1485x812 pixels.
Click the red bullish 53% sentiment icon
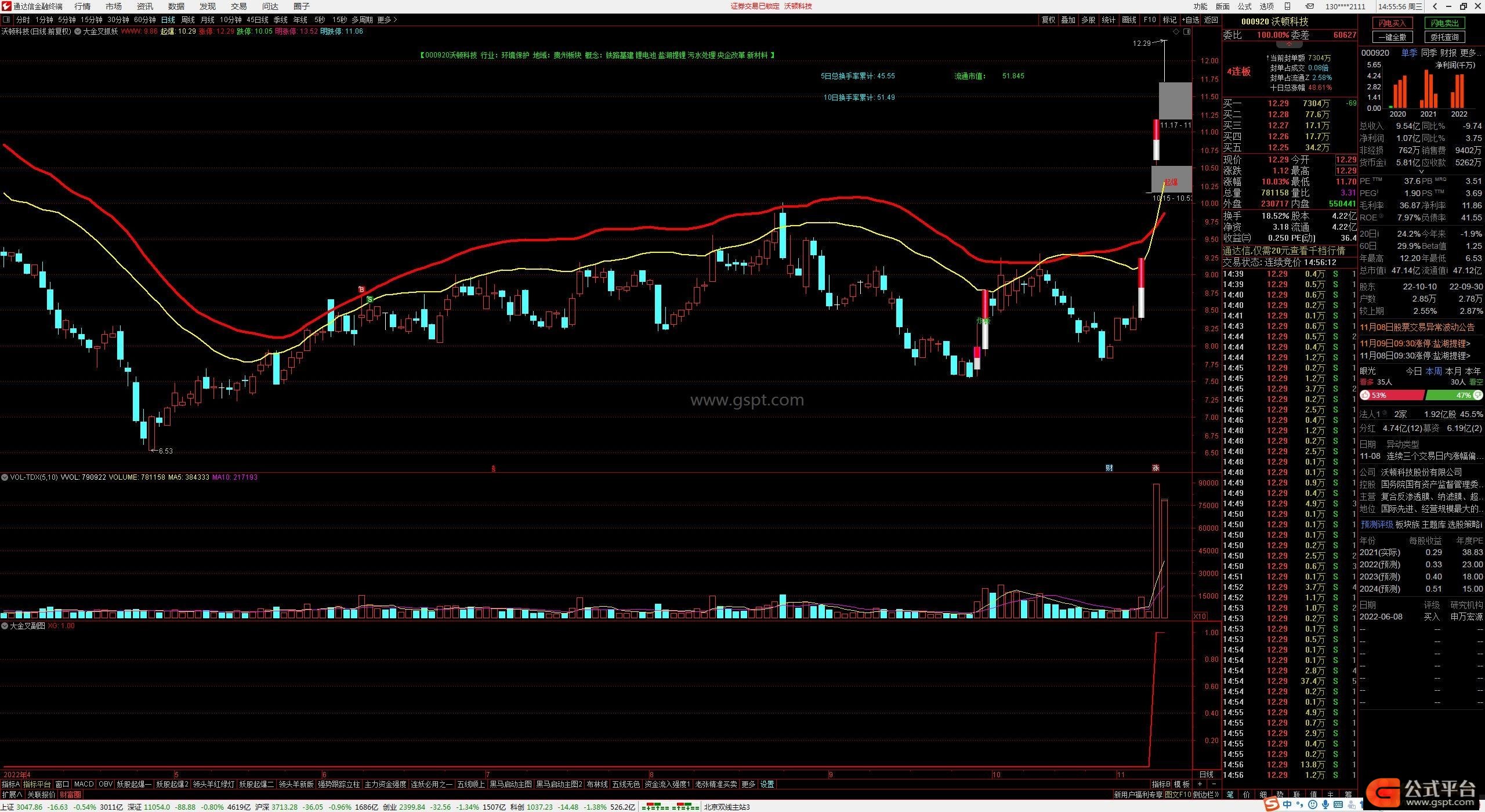pos(1366,395)
